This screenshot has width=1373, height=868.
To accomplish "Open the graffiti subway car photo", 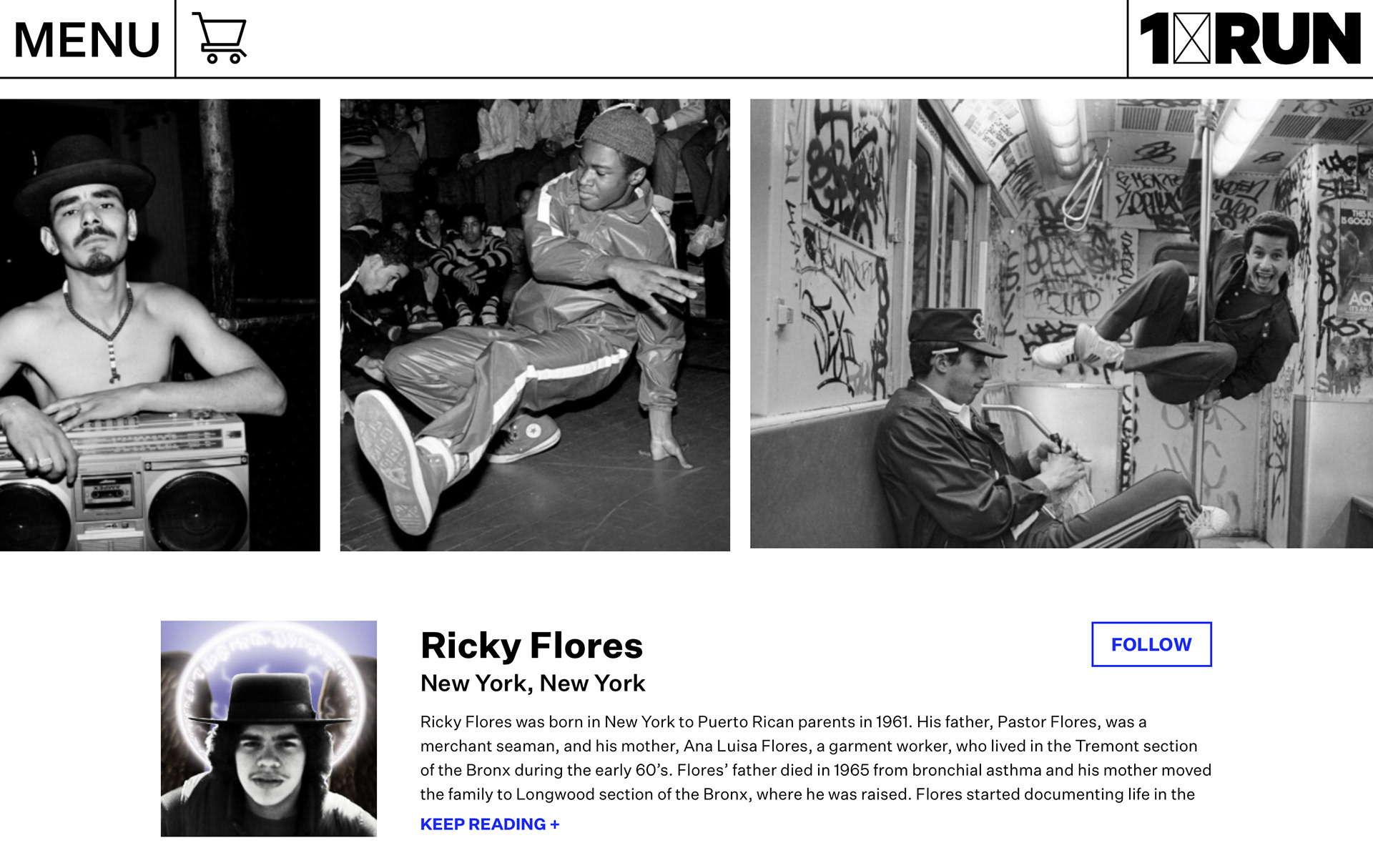I will click(x=1060, y=323).
